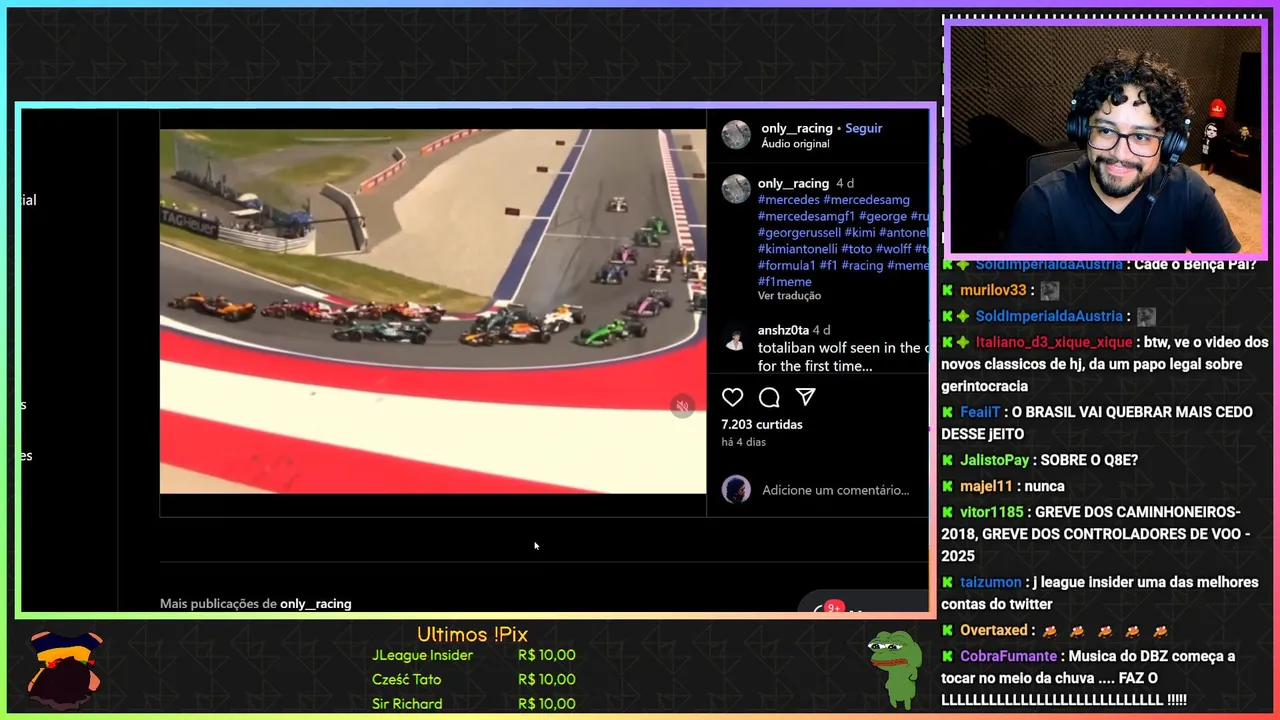Viewport: 1280px width, 720px height.
Task: Click the emote image in murilov33's message
Action: coord(1049,291)
